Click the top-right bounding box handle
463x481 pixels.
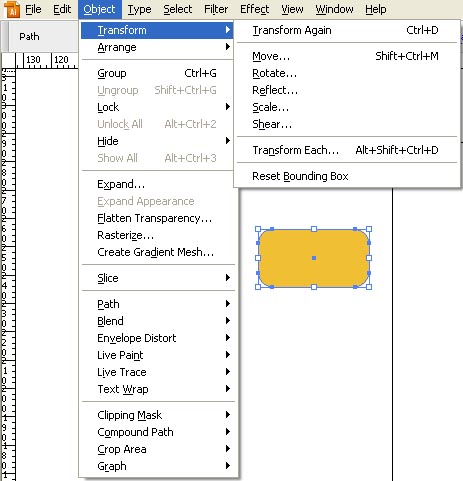(x=369, y=229)
